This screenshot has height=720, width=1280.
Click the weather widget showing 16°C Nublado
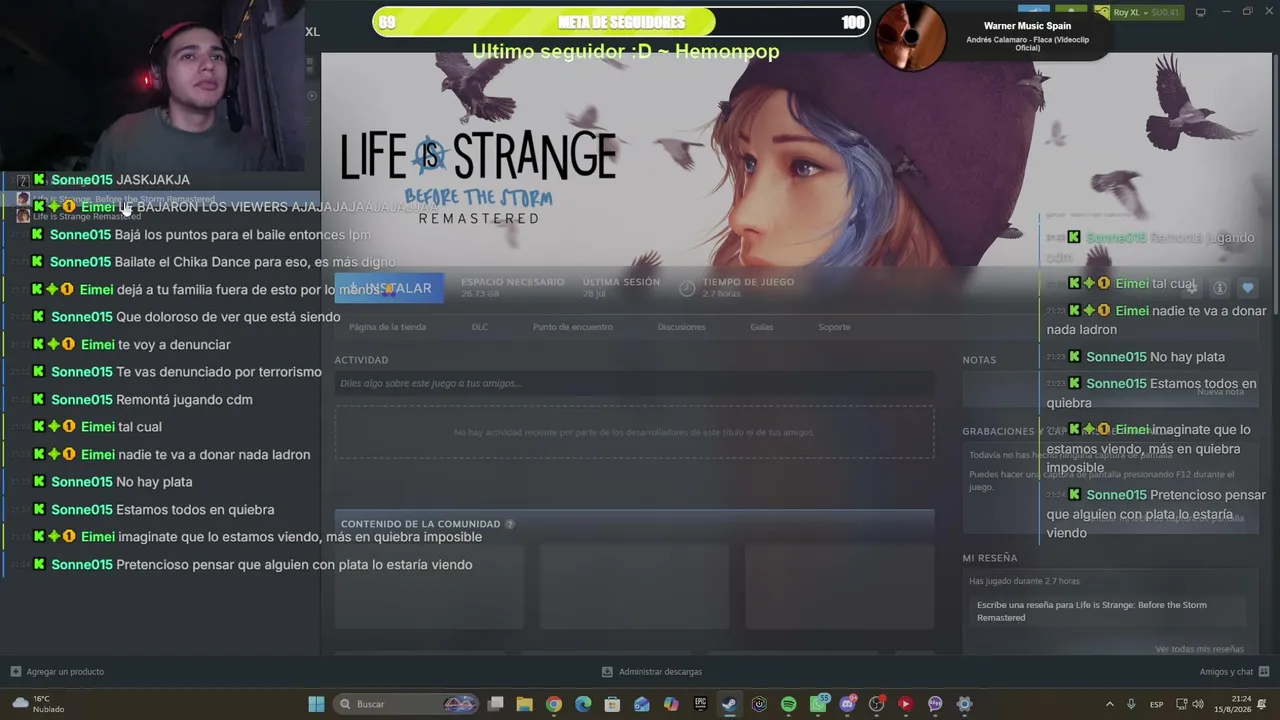(x=38, y=704)
